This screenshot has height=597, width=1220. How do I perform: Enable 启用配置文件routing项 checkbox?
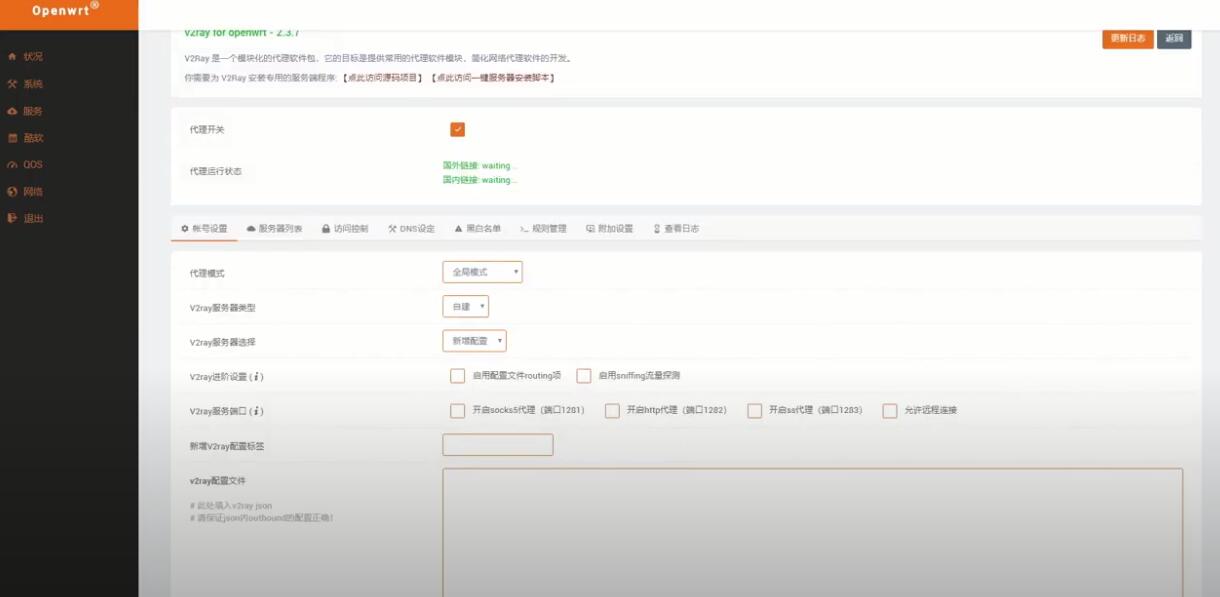(x=457, y=376)
